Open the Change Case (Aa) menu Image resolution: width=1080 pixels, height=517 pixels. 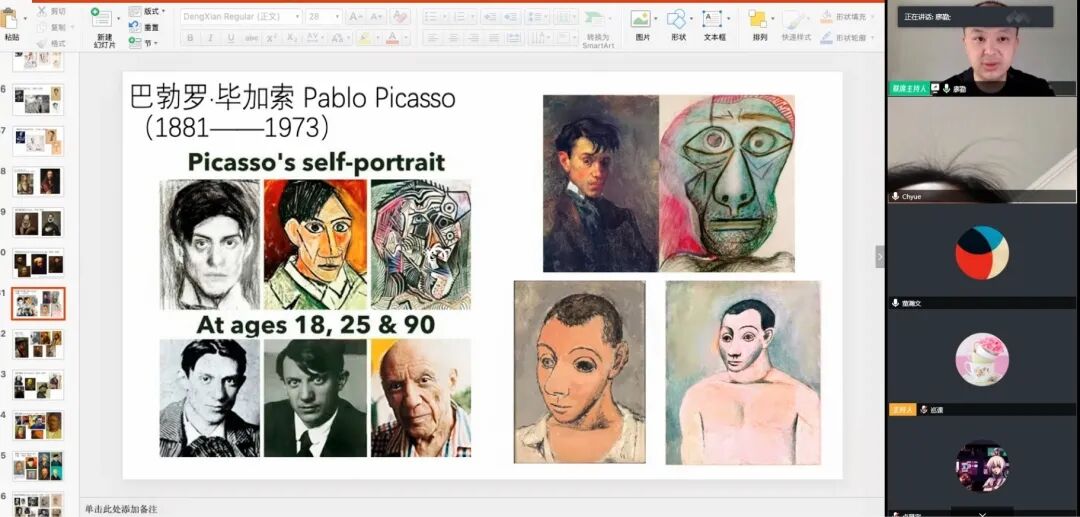338,39
